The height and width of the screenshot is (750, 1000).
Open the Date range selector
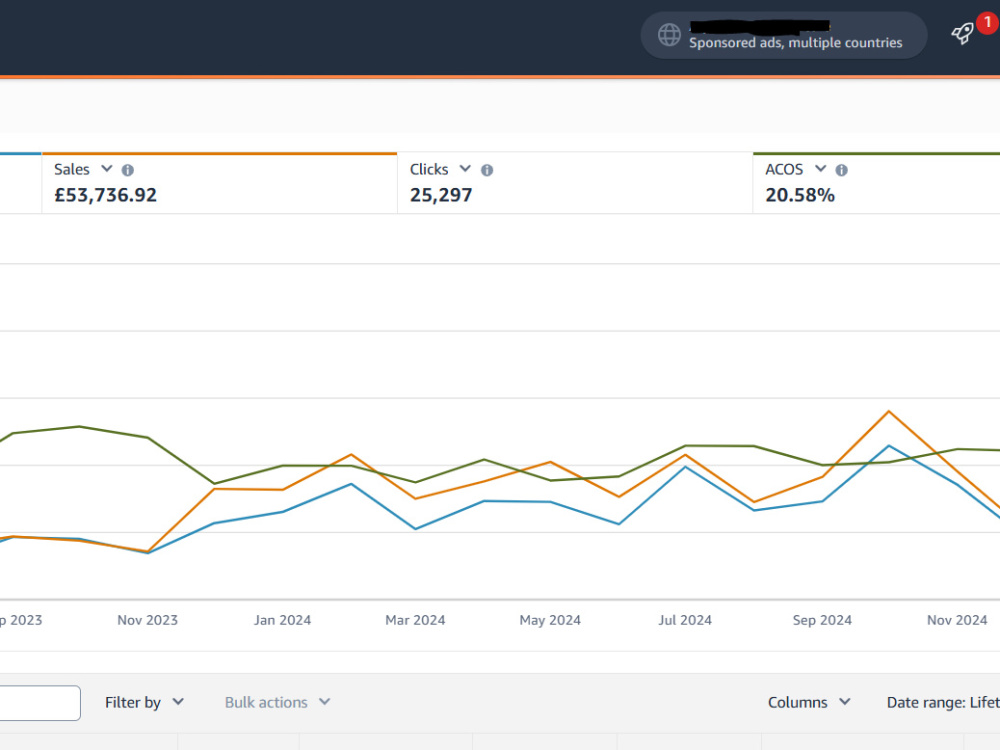pyautogui.click(x=943, y=702)
